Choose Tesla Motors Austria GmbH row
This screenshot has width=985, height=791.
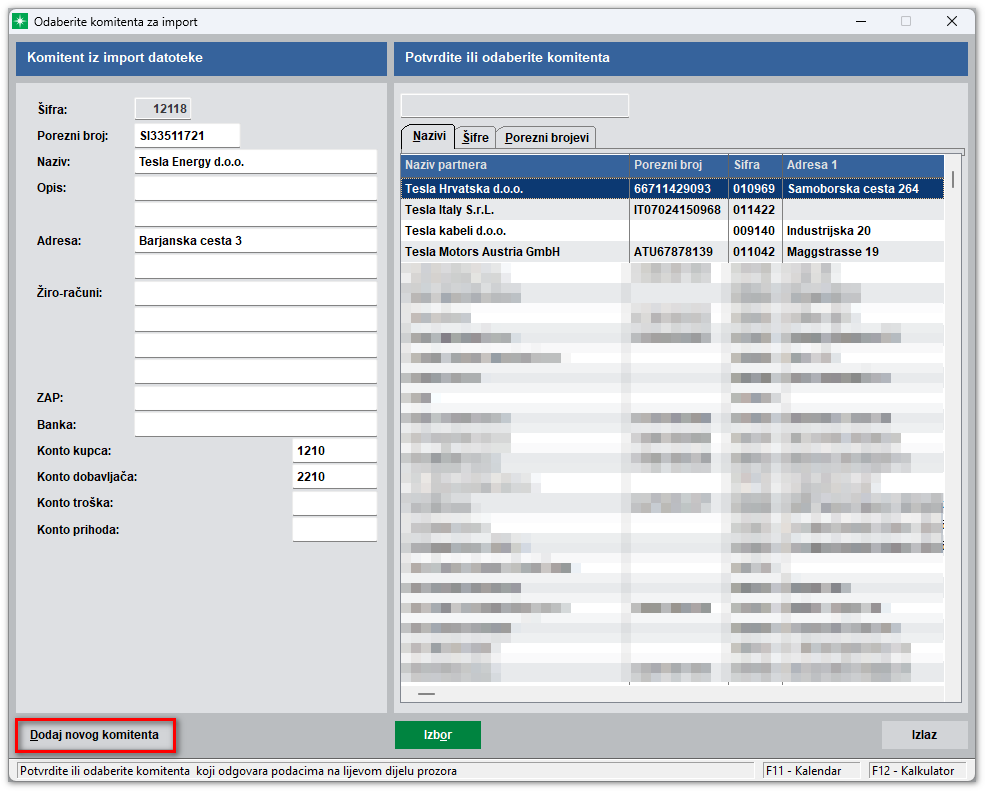coord(514,252)
